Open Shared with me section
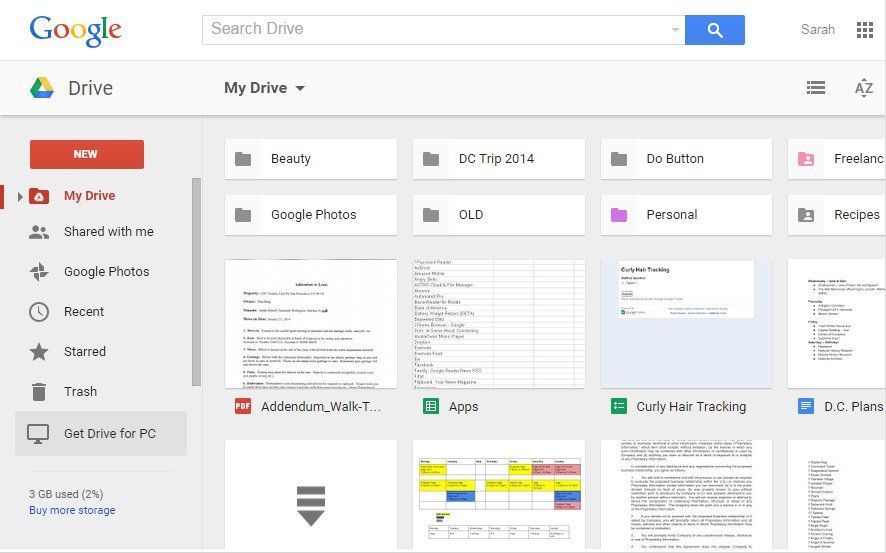The height and width of the screenshot is (553, 886). click(108, 232)
